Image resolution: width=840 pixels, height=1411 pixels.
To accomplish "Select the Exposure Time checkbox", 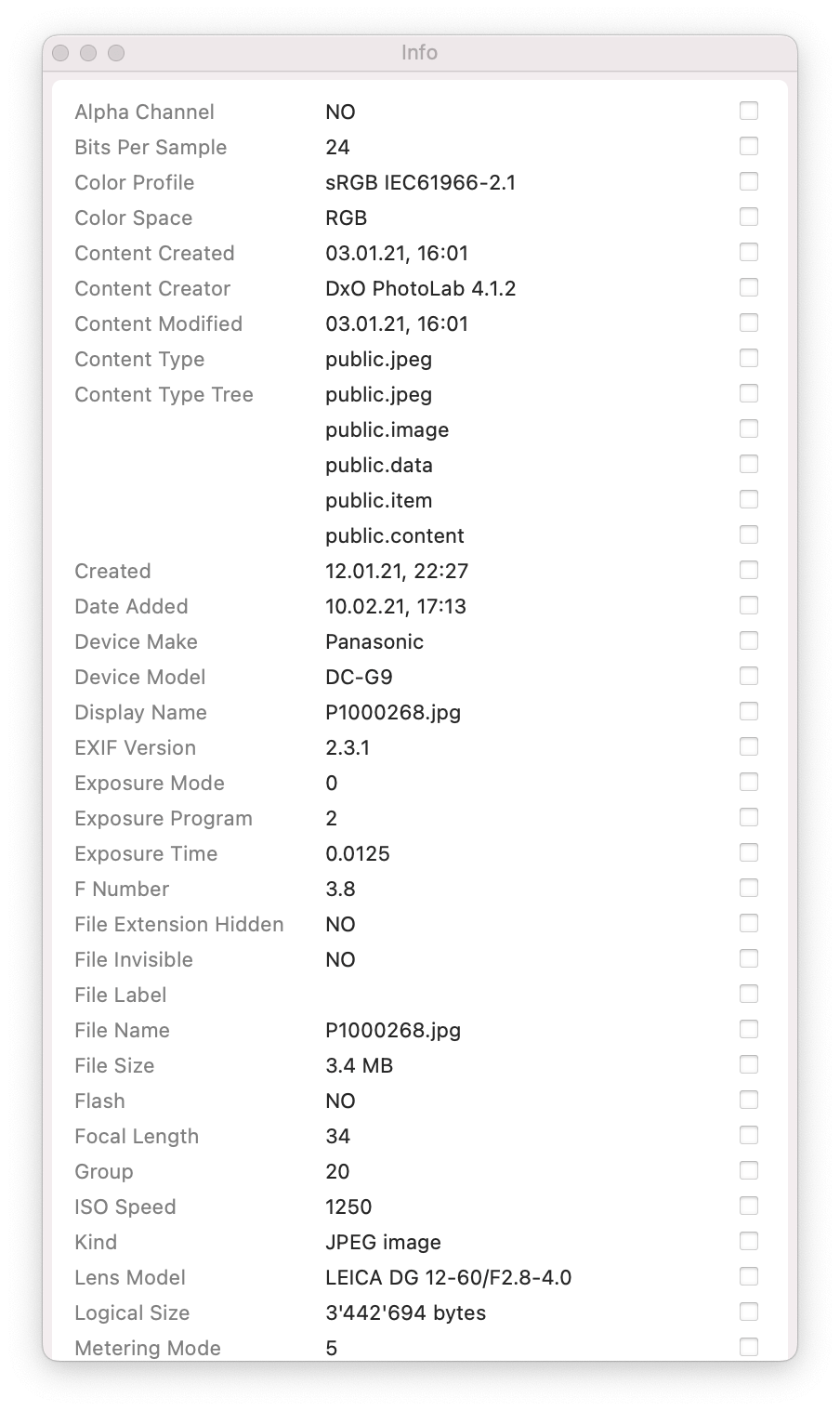I will (748, 852).
